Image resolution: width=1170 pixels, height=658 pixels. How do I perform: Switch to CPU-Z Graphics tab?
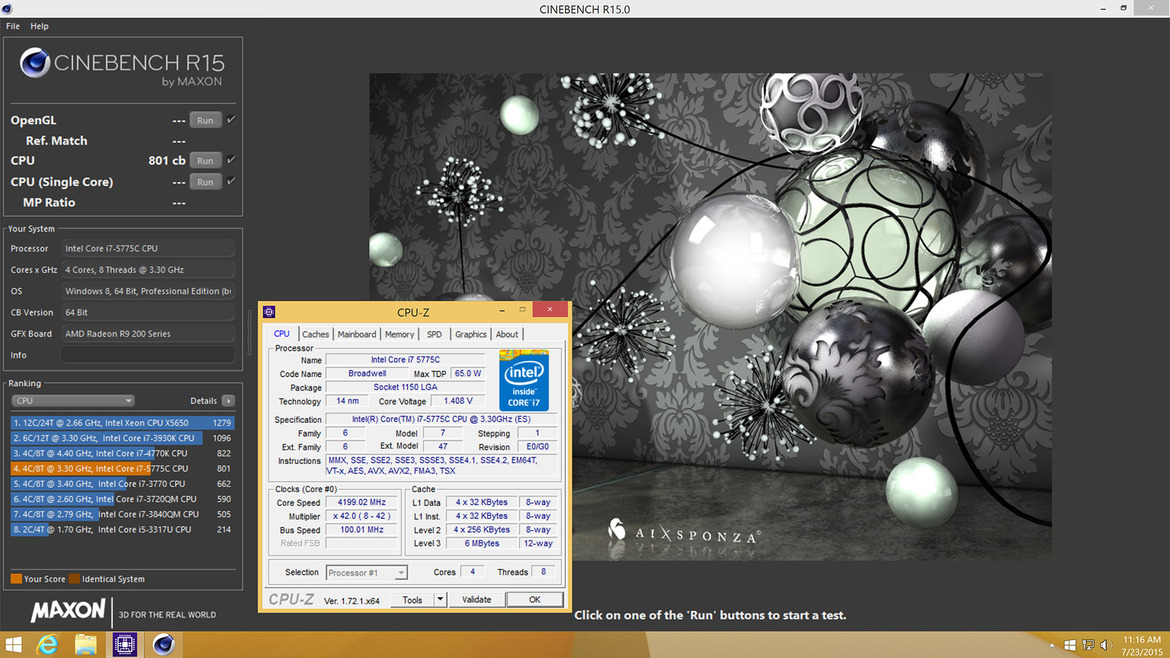(471, 334)
